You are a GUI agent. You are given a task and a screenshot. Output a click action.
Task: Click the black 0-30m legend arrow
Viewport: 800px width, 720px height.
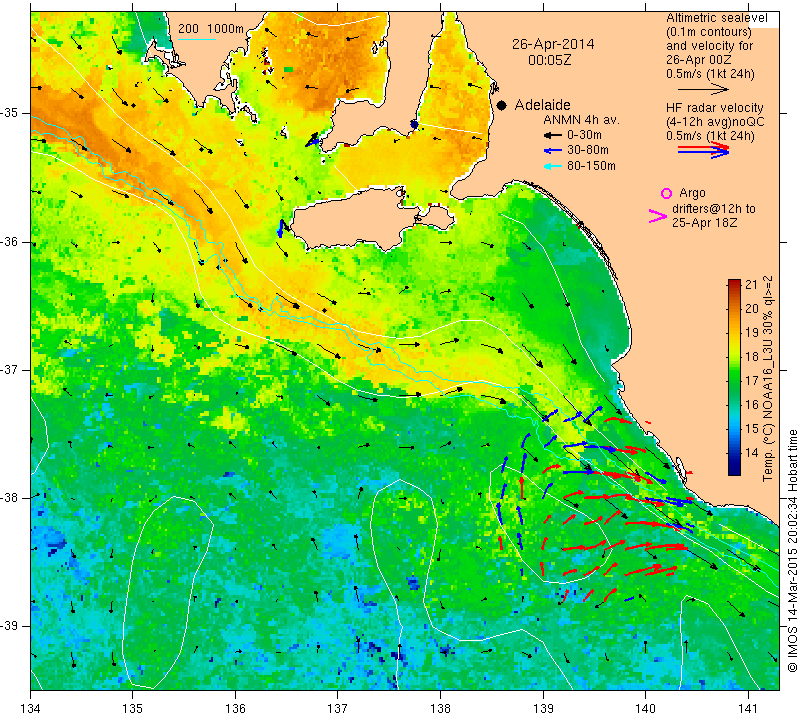click(552, 136)
